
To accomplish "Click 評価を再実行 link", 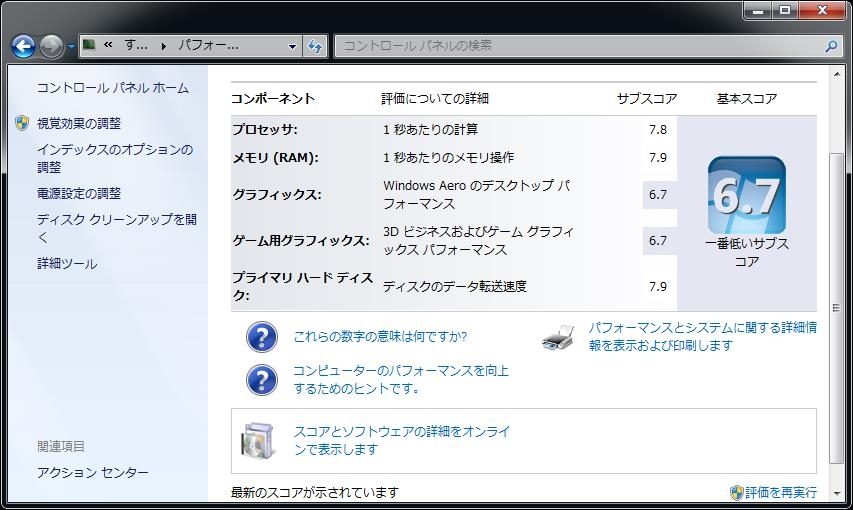I will point(781,493).
